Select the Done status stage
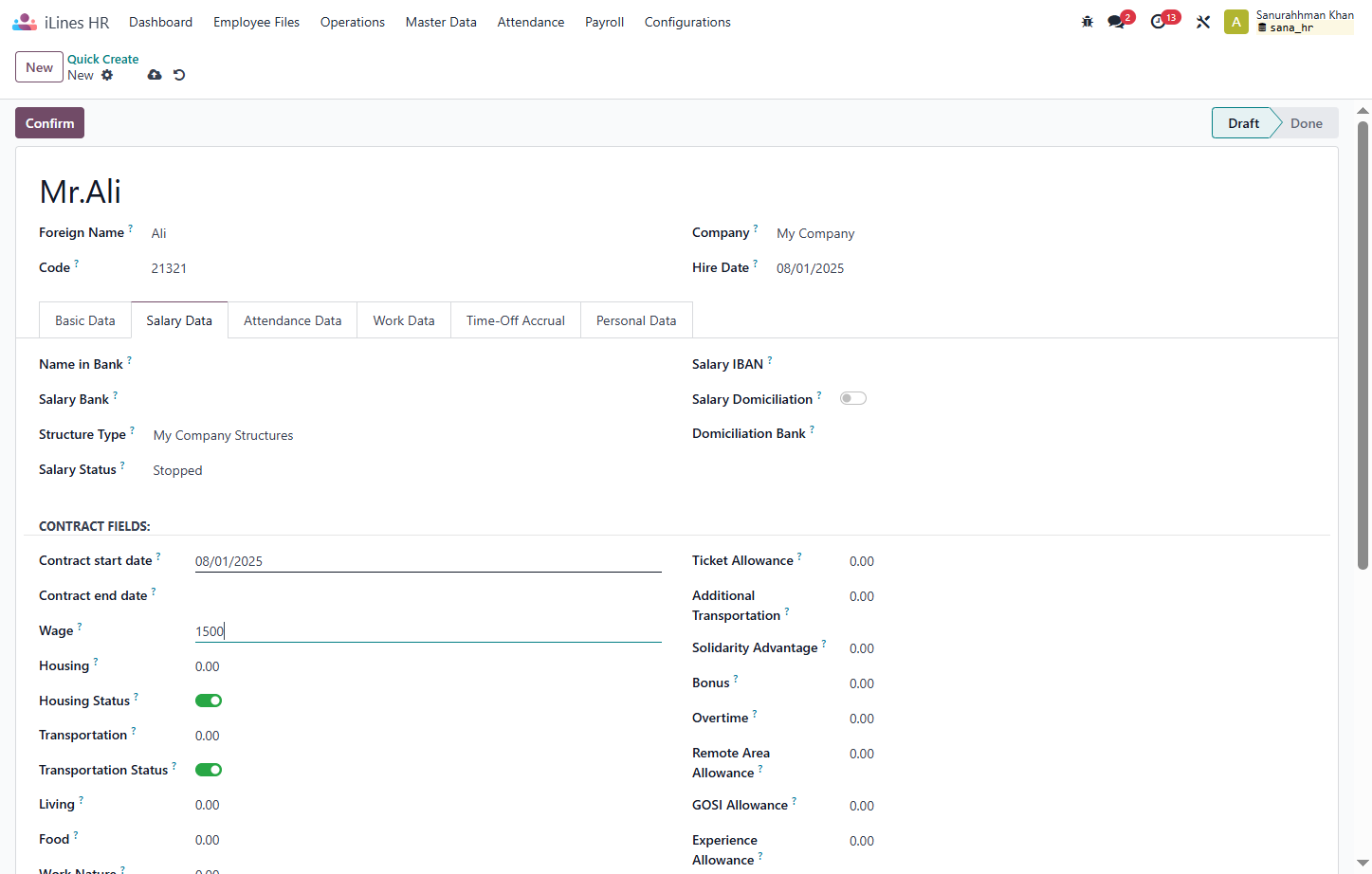The width and height of the screenshot is (1372, 874). [1306, 123]
